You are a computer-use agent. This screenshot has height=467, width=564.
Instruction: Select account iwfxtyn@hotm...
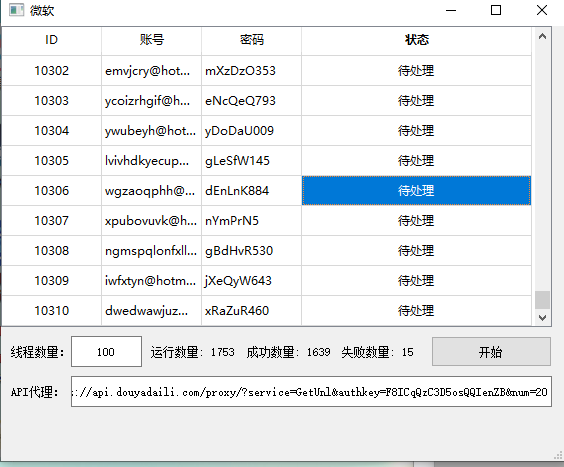pos(151,281)
